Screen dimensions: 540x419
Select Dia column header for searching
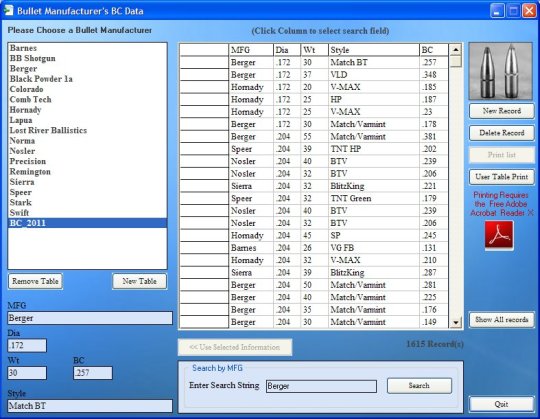coord(287,50)
